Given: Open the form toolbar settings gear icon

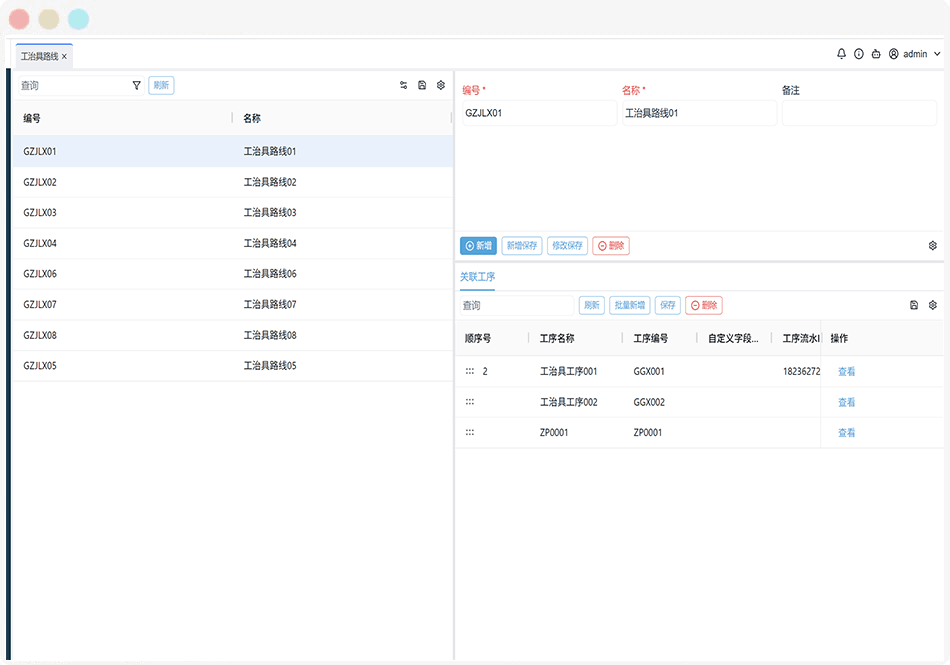Looking at the screenshot, I should click(x=932, y=245).
